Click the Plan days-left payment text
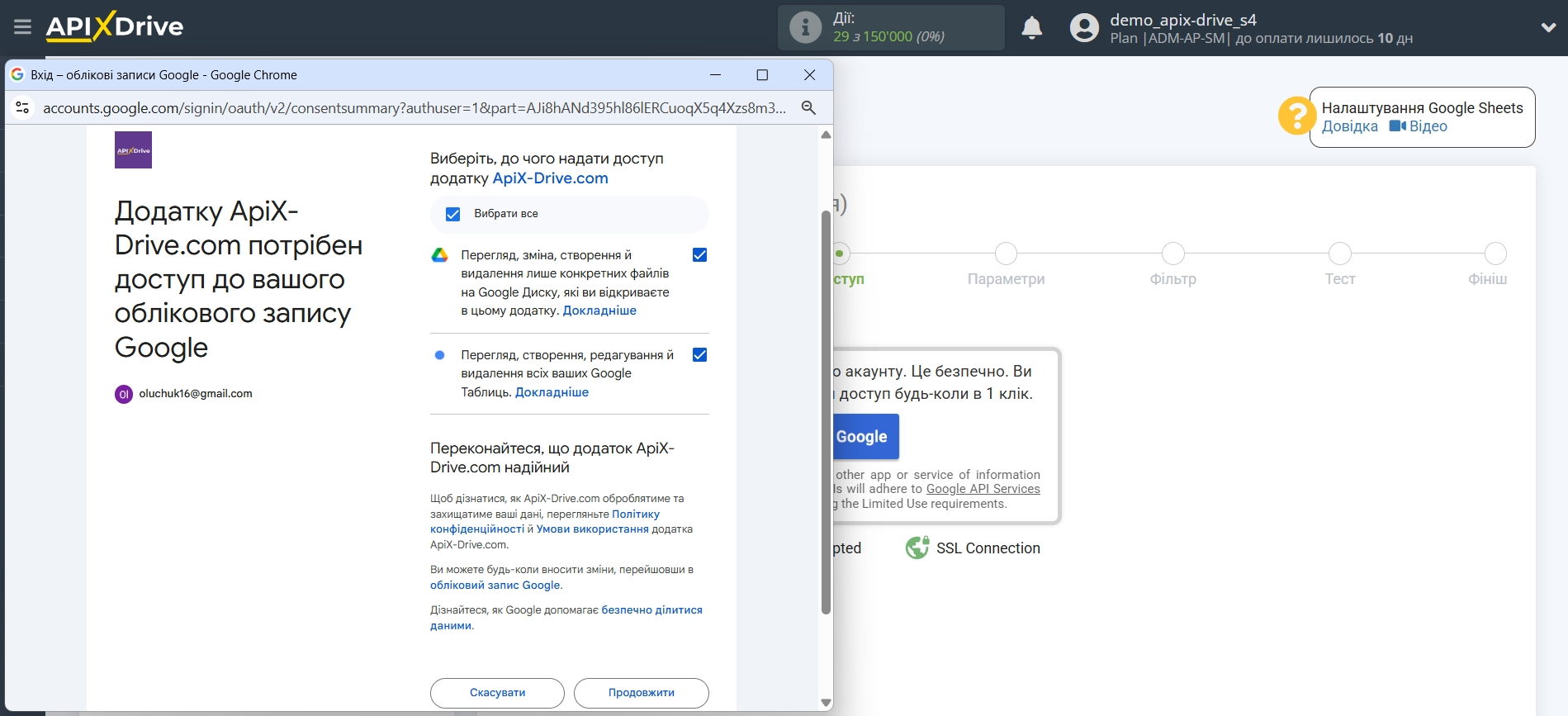The image size is (1568, 716). point(1261,39)
